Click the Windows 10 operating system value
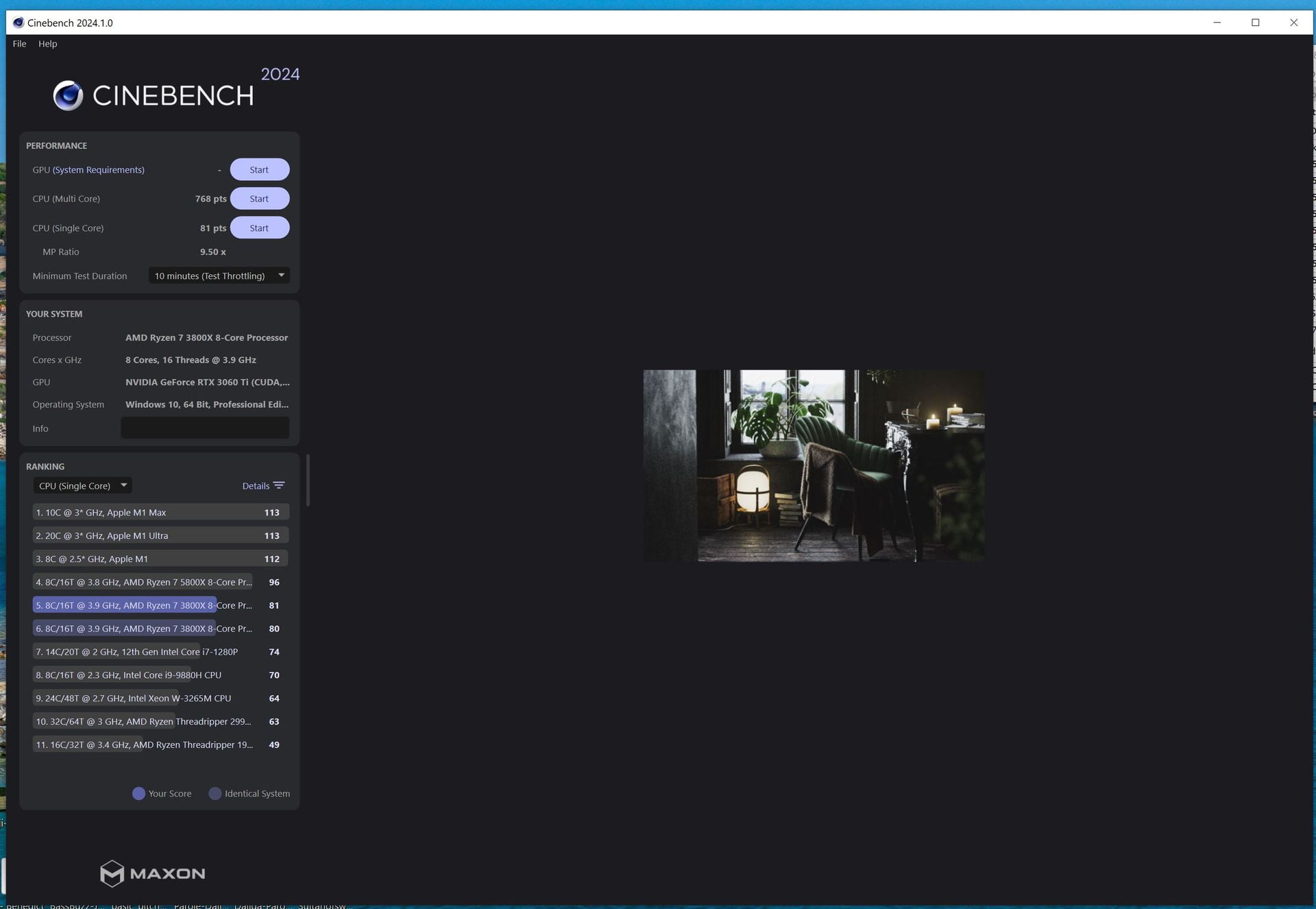Screen dimensions: 1316x909 (206, 405)
